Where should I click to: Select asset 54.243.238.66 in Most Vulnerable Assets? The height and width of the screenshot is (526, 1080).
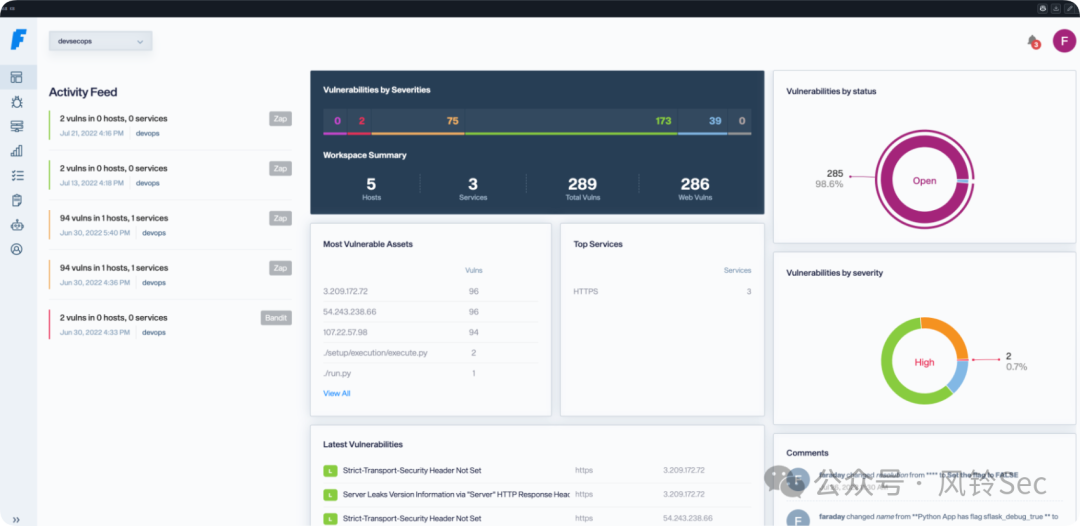tap(348, 312)
